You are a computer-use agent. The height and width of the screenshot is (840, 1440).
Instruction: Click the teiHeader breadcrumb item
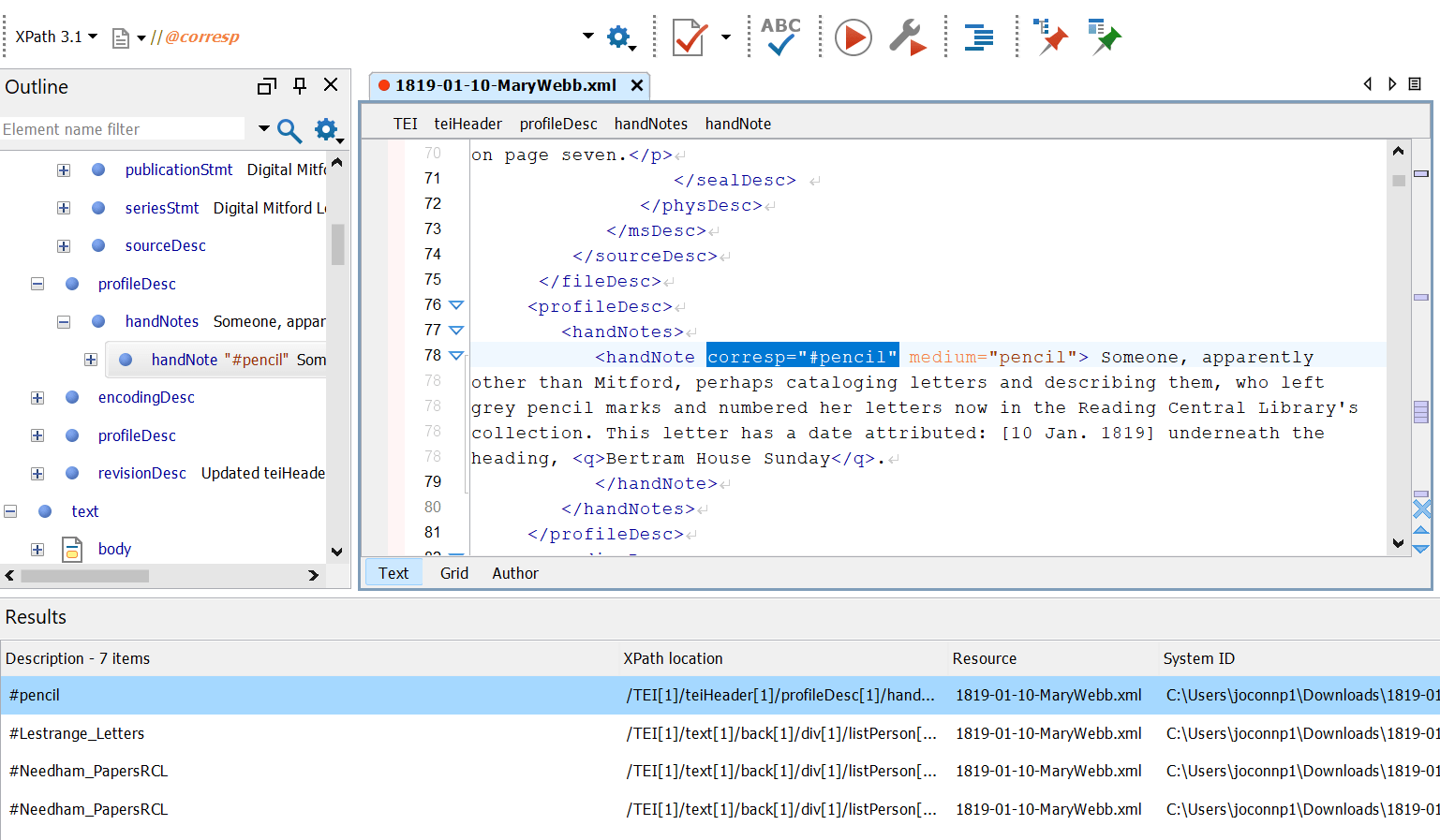pyautogui.click(x=468, y=124)
